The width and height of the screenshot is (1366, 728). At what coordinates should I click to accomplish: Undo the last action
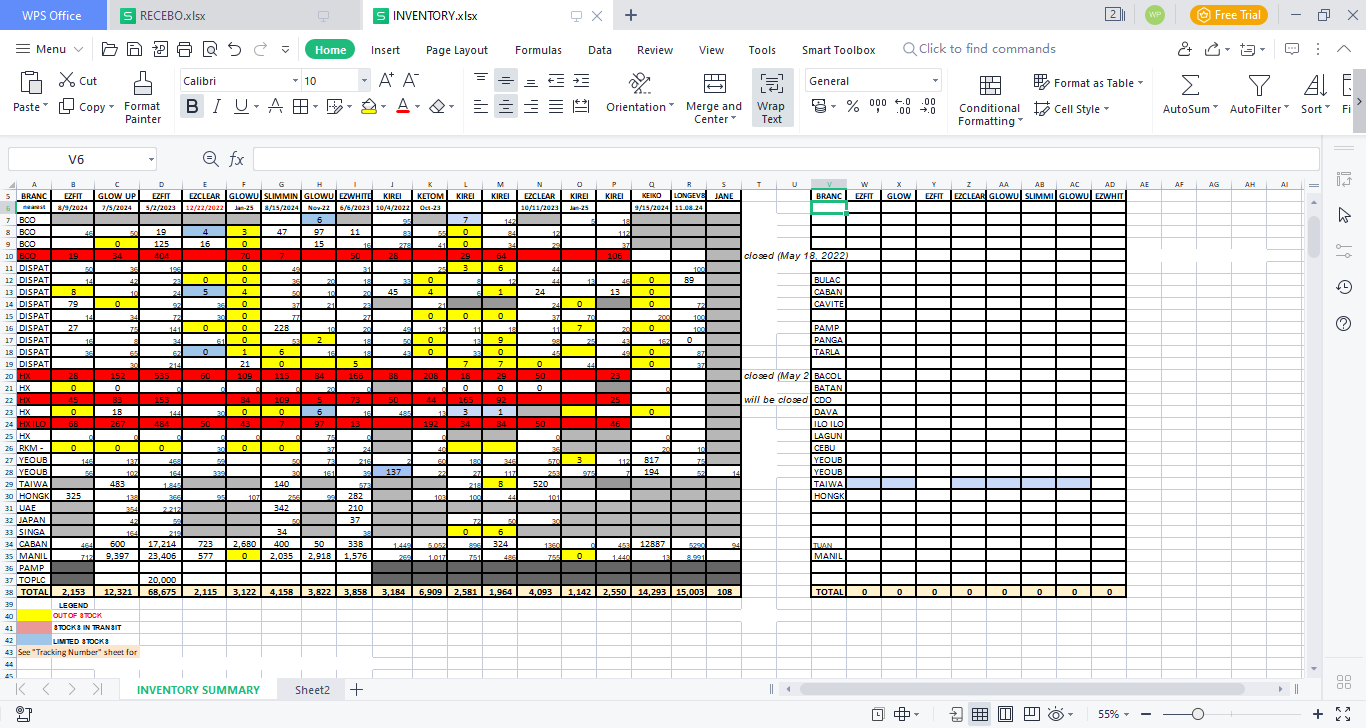pyautogui.click(x=235, y=49)
